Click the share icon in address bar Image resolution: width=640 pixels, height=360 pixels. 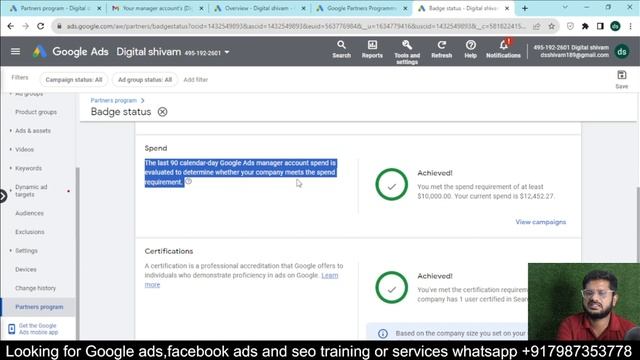[536, 26]
